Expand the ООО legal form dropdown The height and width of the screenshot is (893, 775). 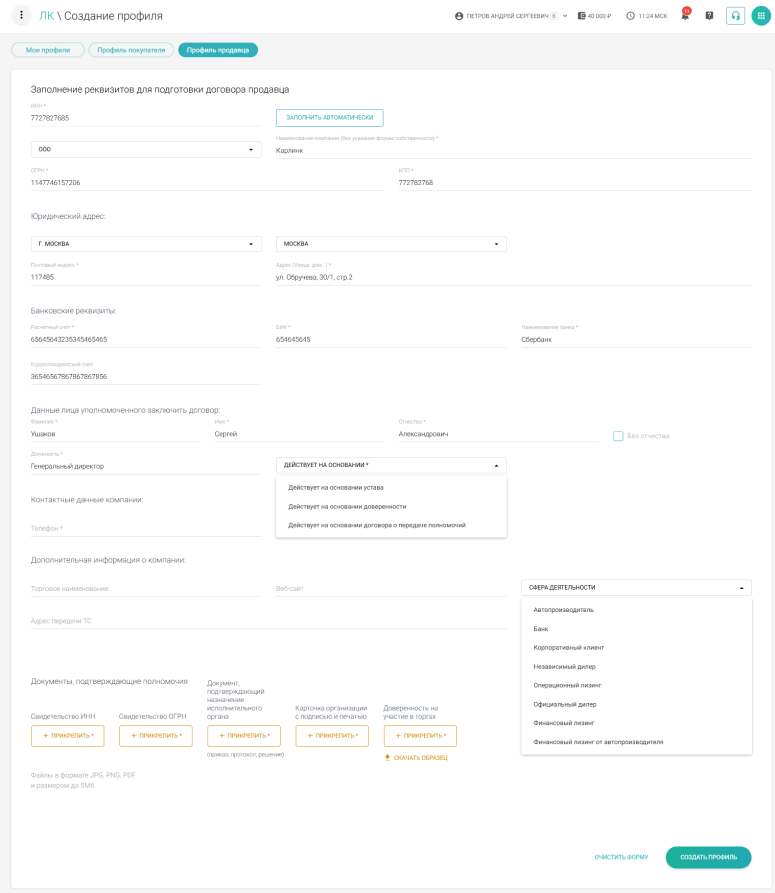pos(145,150)
